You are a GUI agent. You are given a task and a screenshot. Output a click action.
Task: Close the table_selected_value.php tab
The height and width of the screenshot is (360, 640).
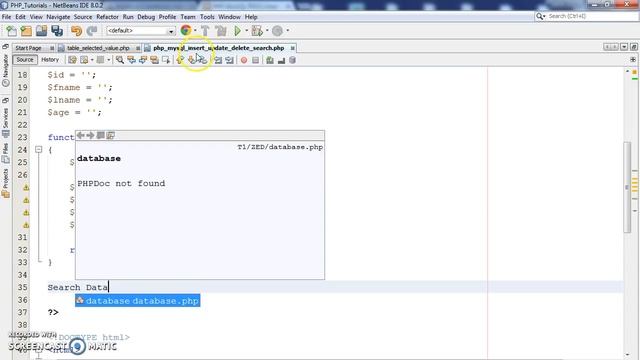[x=138, y=48]
